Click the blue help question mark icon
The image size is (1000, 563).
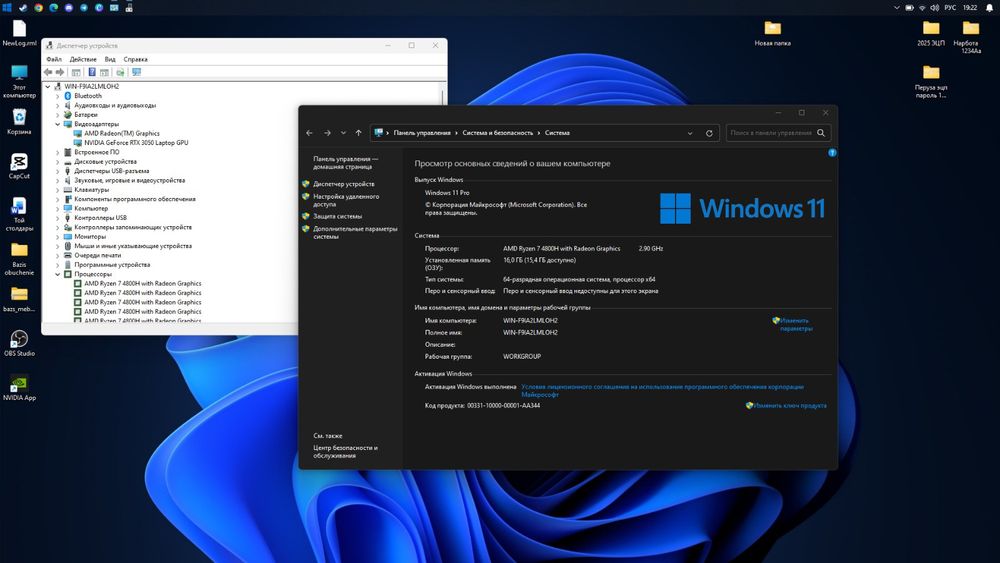(x=831, y=153)
